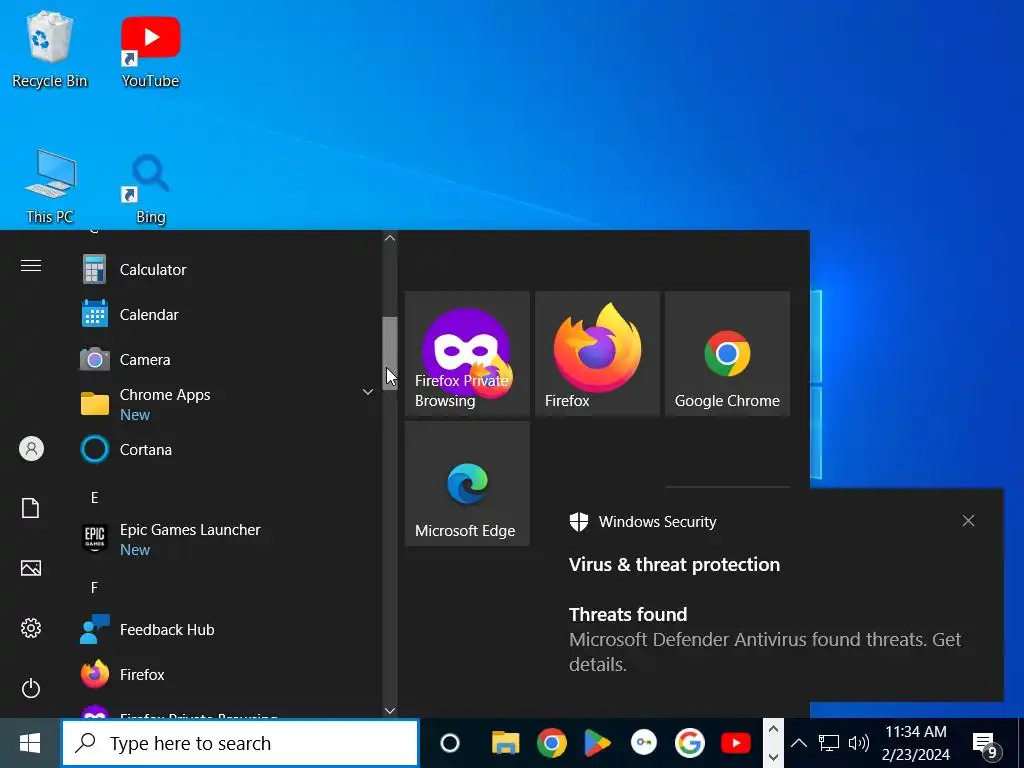1024x768 pixels.
Task: Open Documents from the Start sidebar
Action: point(31,508)
